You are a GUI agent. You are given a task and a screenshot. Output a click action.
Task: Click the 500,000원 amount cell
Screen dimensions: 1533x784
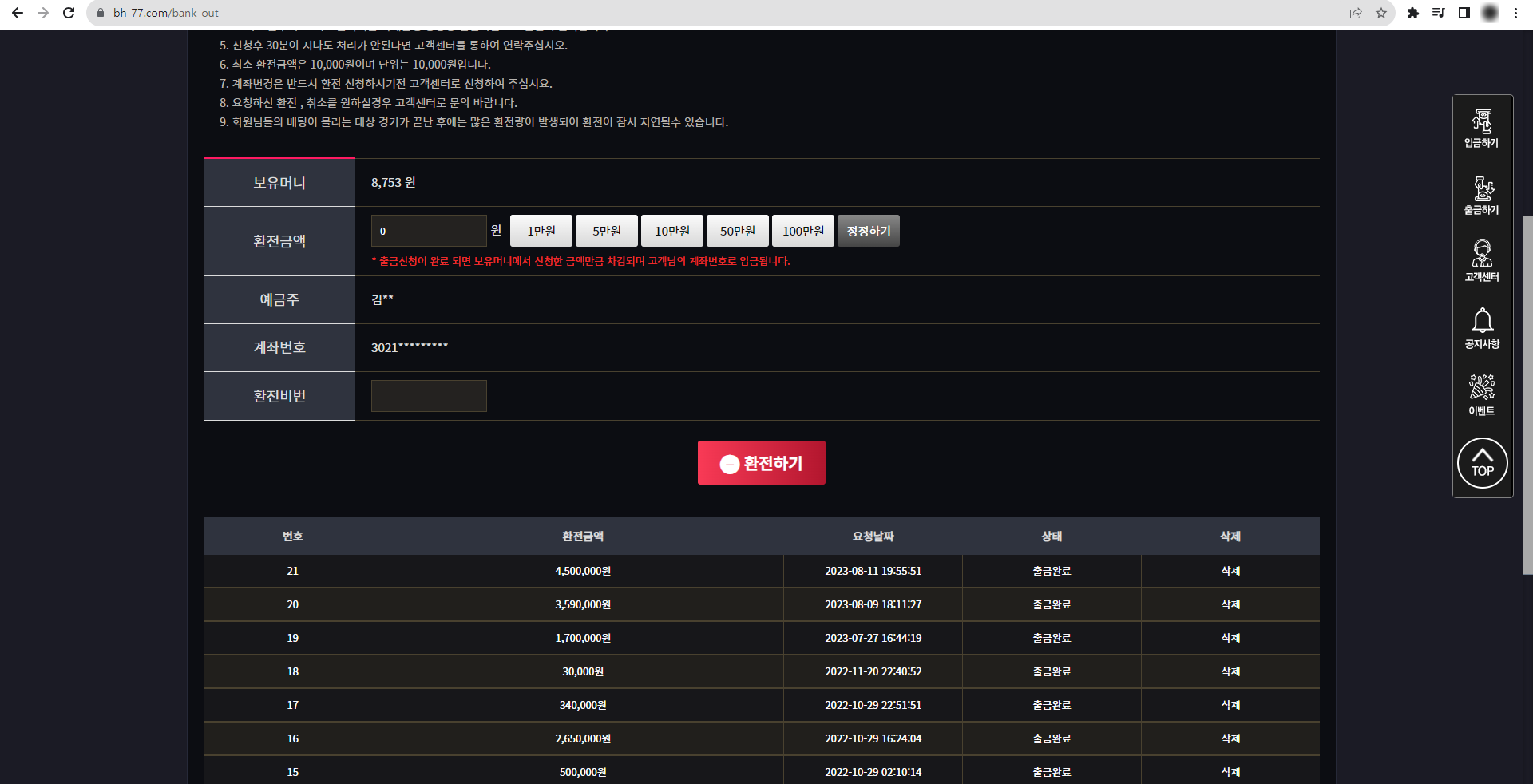click(x=583, y=772)
